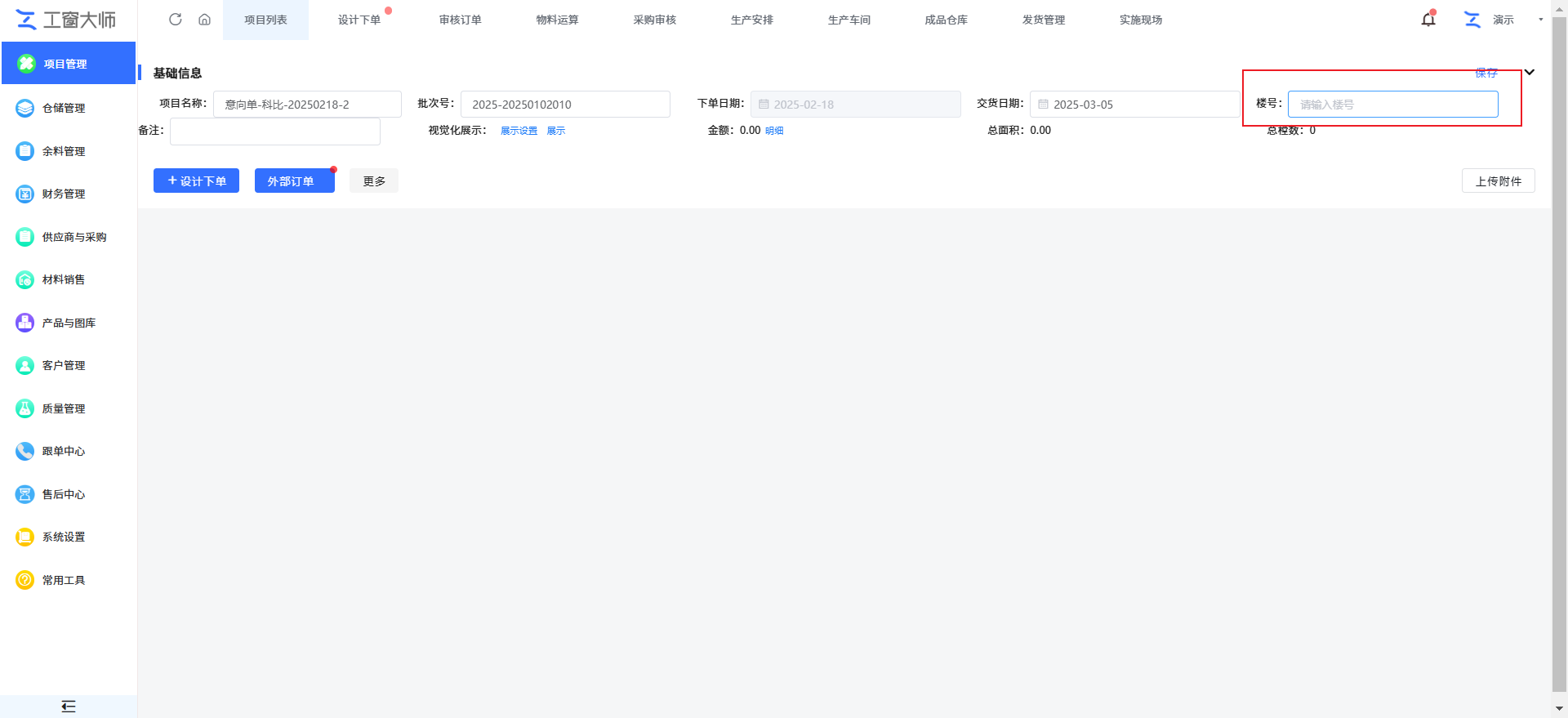
Task: Select 系统设置 menu text in sidebar
Action: 64,537
